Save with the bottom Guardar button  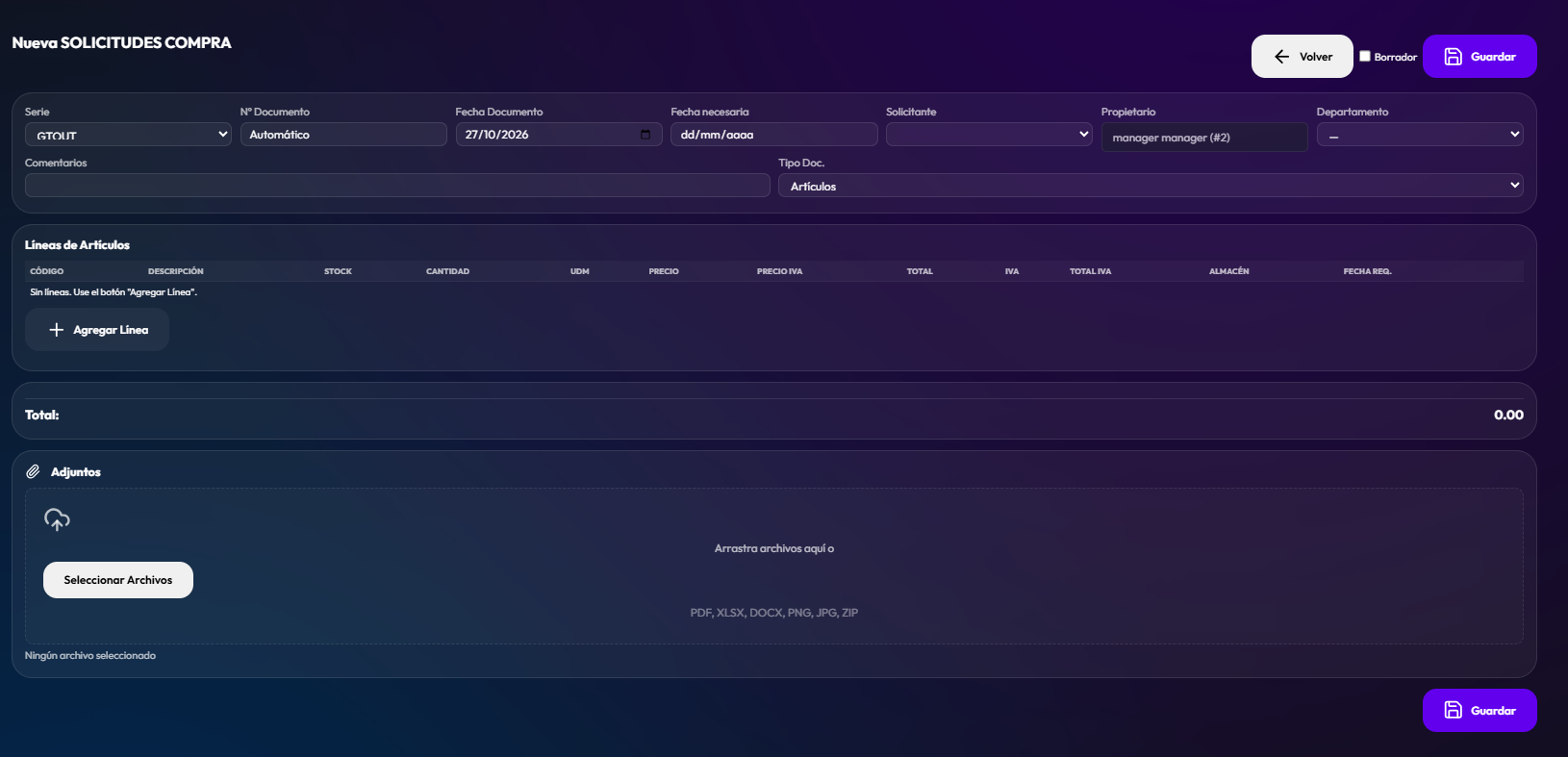coord(1479,711)
